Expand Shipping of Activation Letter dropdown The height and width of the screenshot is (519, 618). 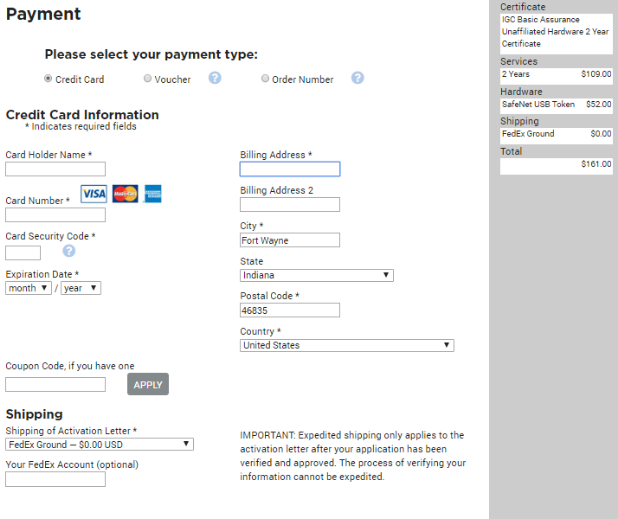point(99,444)
